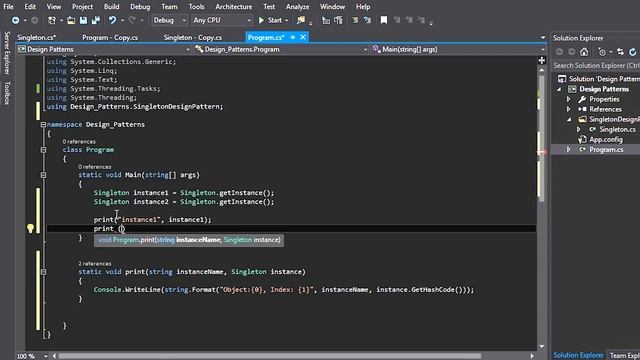Click the Navigate Backward toolbar arrow
Screen dimensions: 640x360
click(15, 20)
